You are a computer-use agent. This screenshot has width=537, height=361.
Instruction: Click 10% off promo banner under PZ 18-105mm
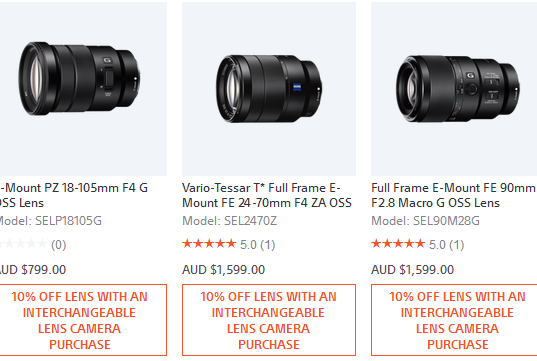[83, 320]
